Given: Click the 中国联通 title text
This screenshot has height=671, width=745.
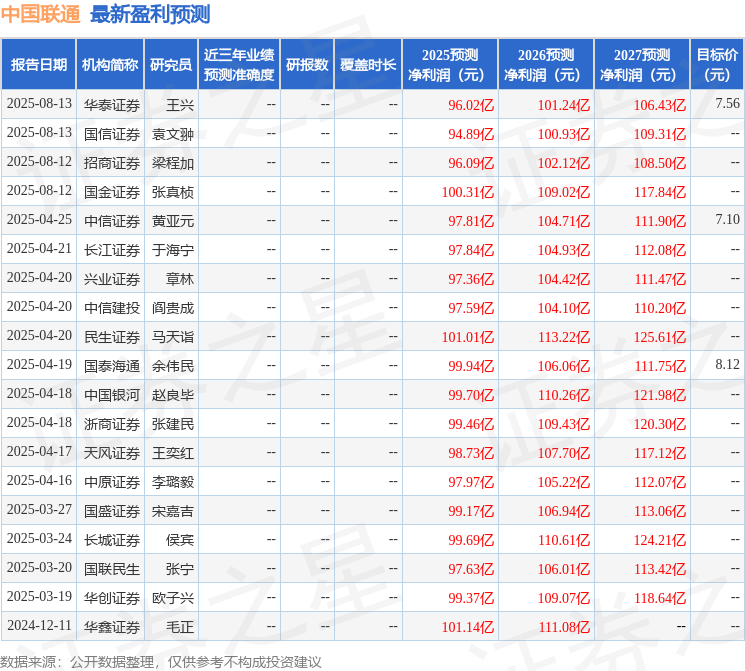Looking at the screenshot, I should coord(40,14).
